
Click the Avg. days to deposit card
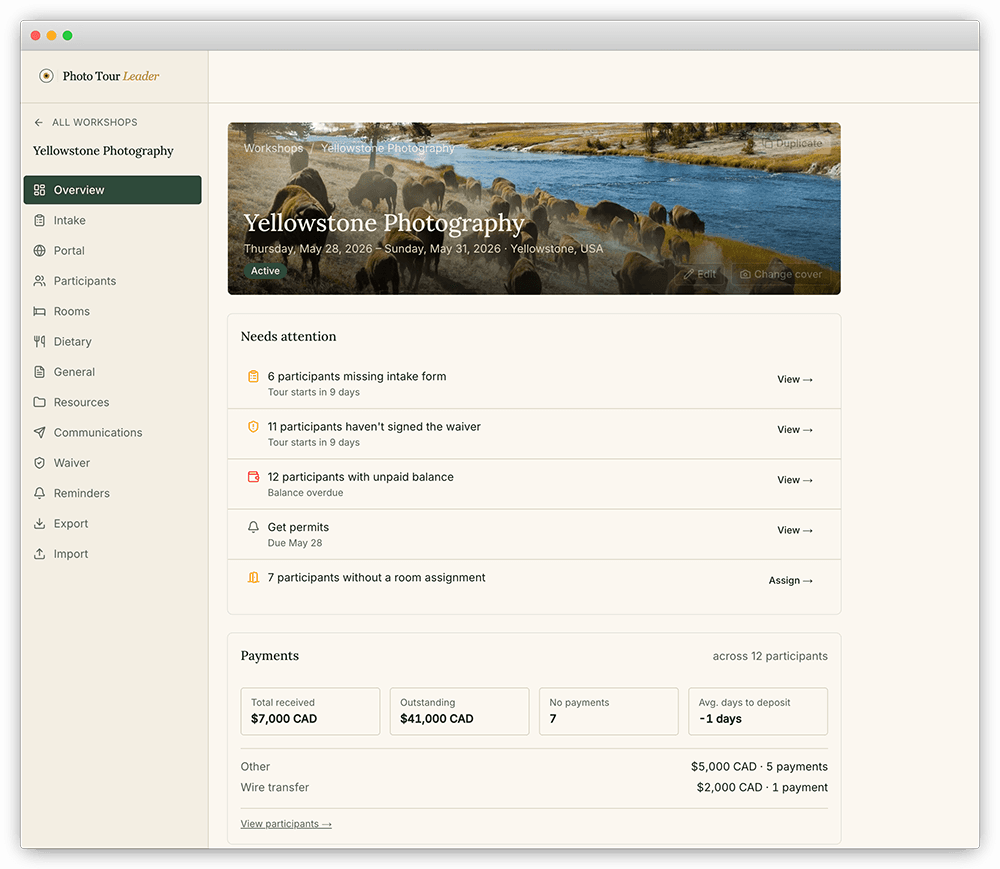click(x=758, y=711)
